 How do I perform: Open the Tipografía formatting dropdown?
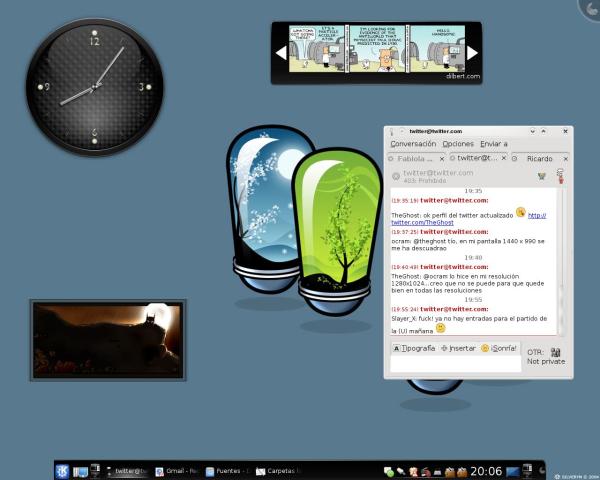click(414, 348)
